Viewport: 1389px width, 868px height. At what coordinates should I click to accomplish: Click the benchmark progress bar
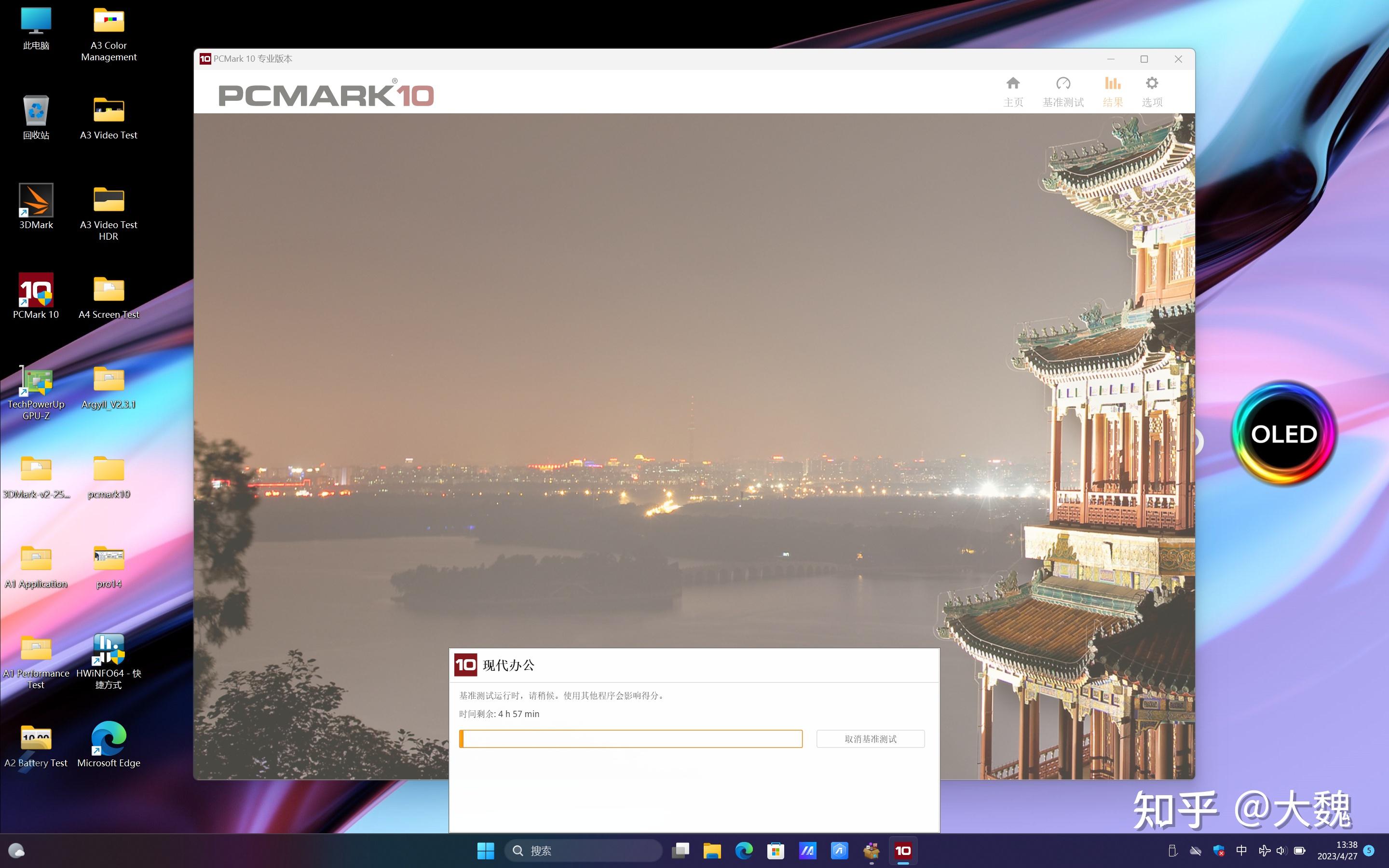(630, 739)
